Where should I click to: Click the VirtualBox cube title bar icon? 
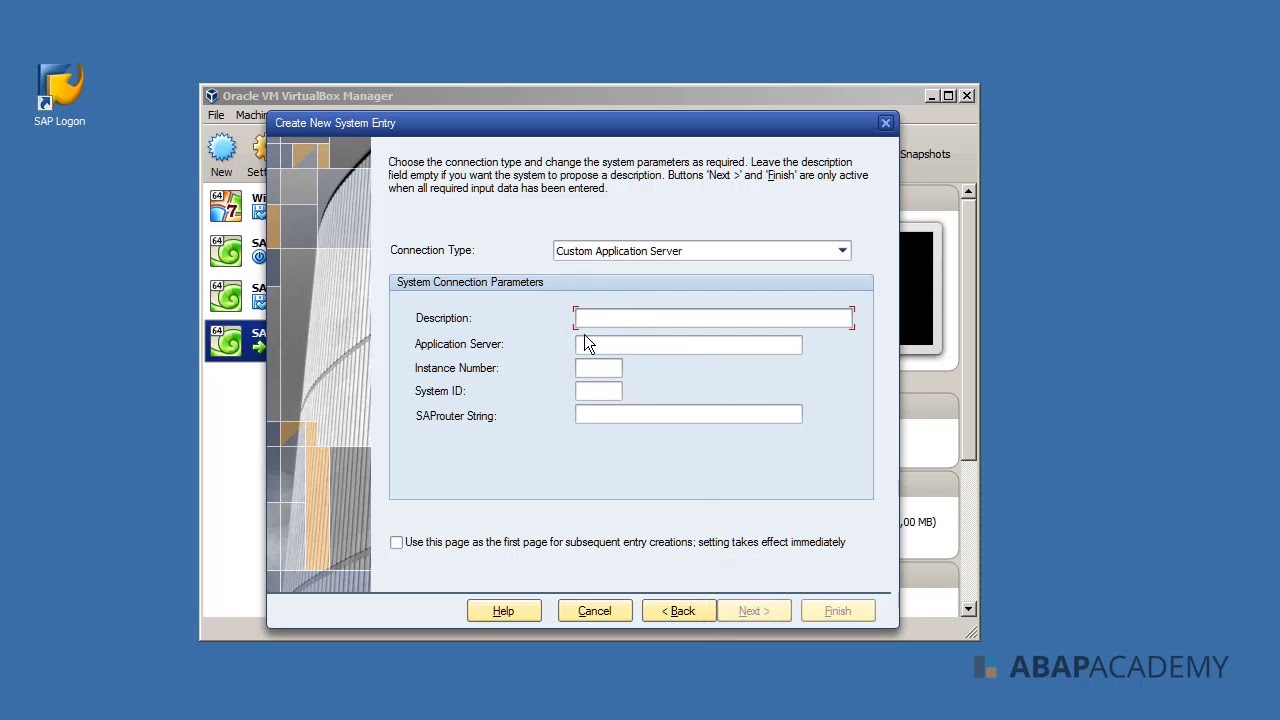(x=212, y=96)
